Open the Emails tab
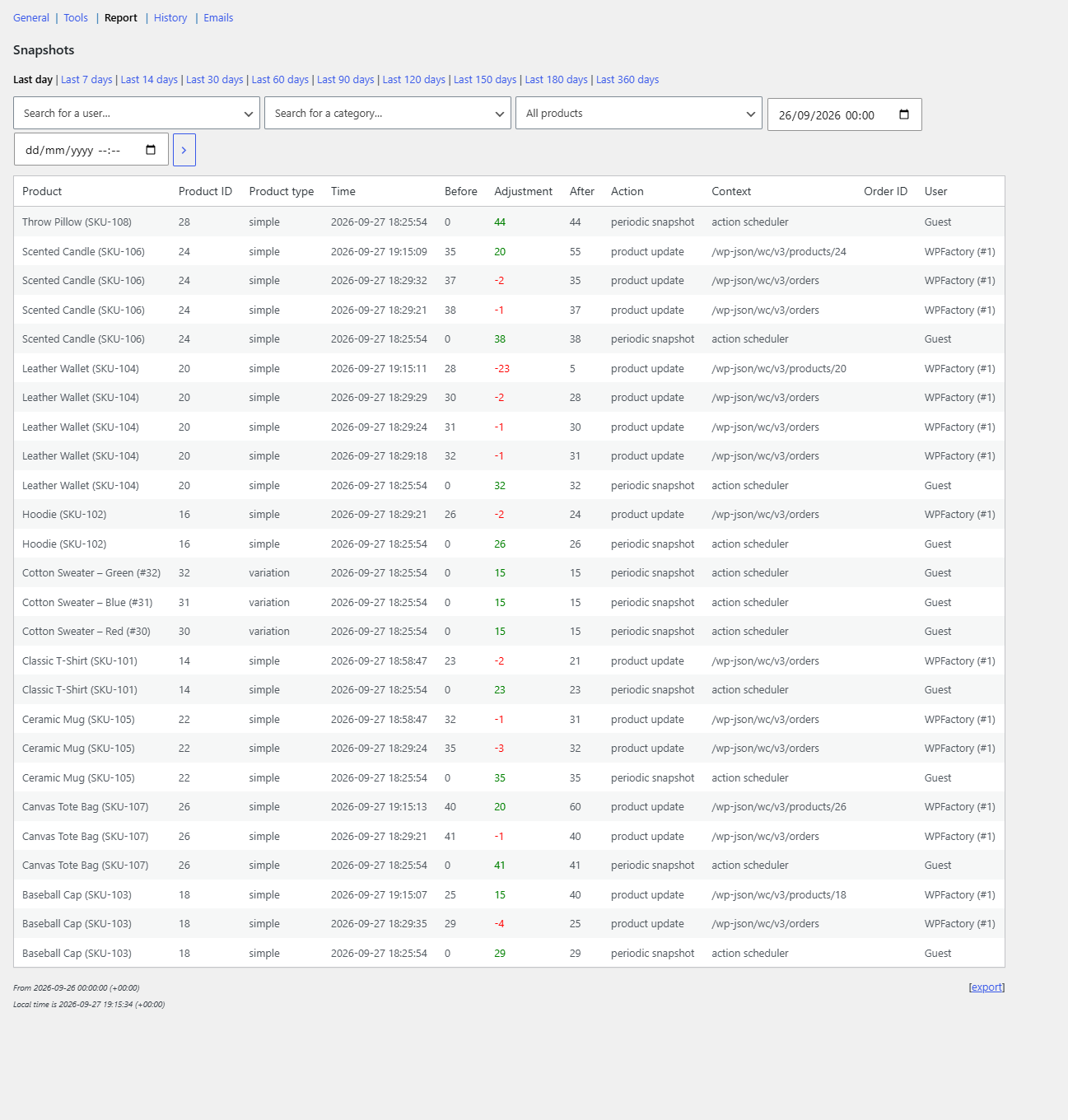1068x1120 pixels. tap(218, 18)
